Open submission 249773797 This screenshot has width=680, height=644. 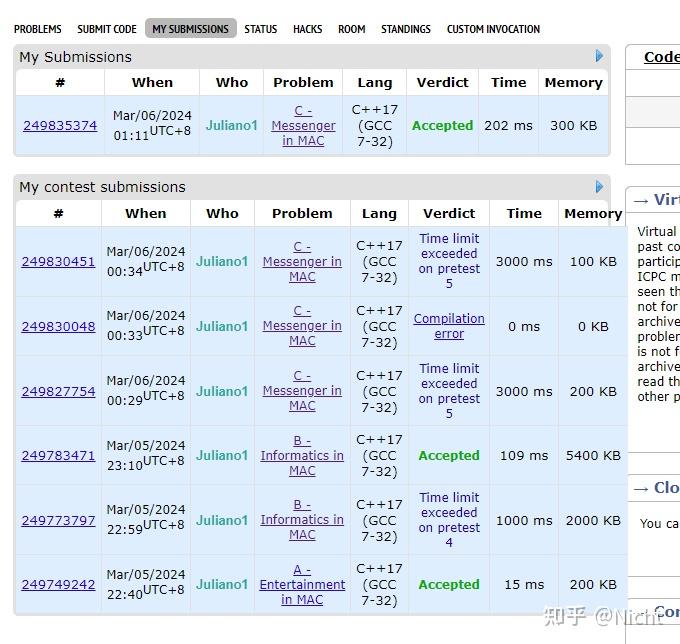tap(58, 521)
